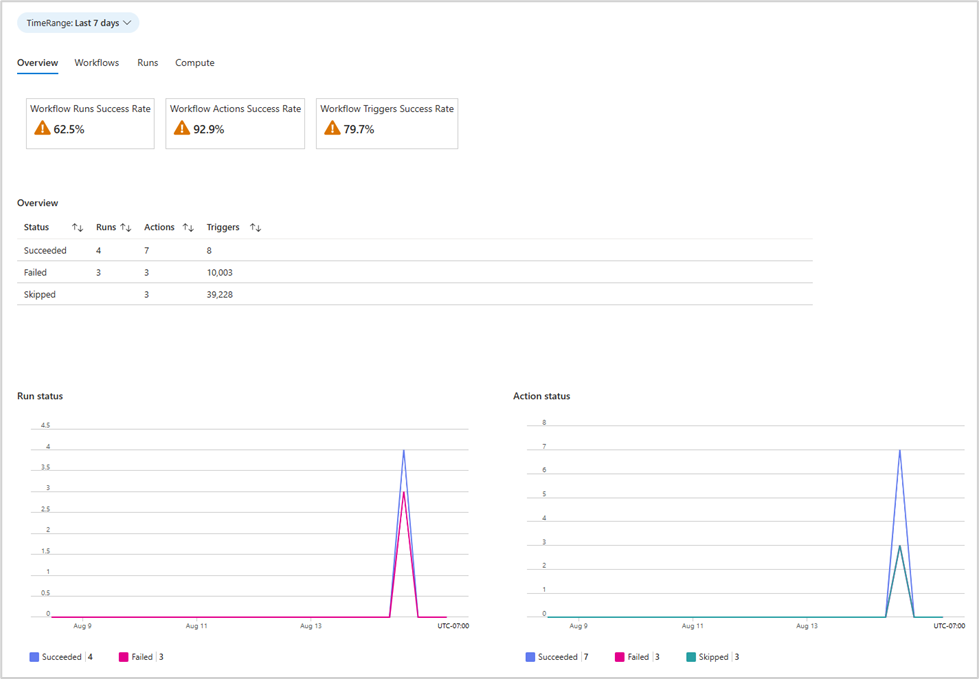Viewport: 979px width, 679px height.
Task: Select the Succeeded legend icon under Action status
Action: [x=528, y=656]
